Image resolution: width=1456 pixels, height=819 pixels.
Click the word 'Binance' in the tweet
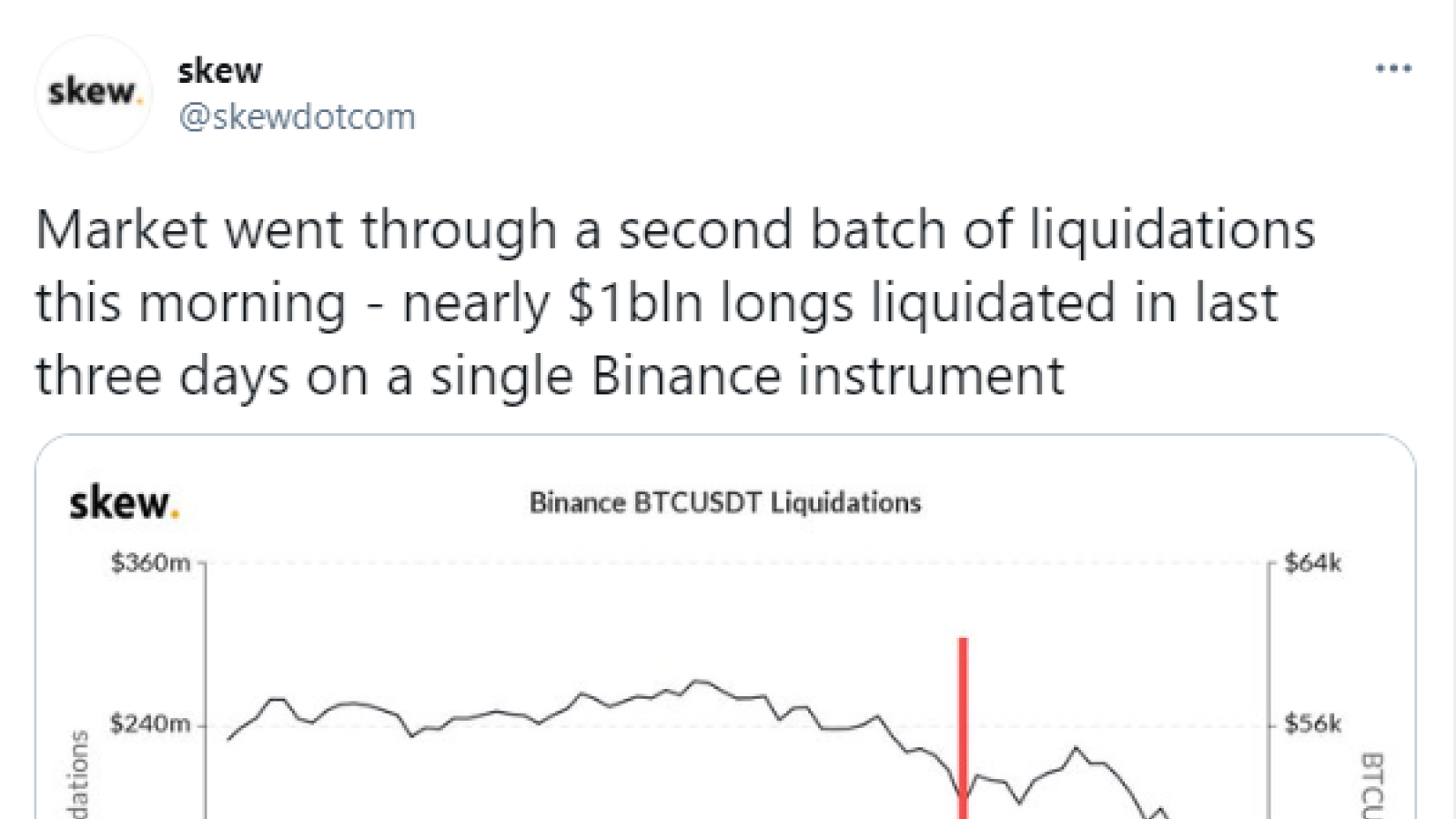coord(686,376)
